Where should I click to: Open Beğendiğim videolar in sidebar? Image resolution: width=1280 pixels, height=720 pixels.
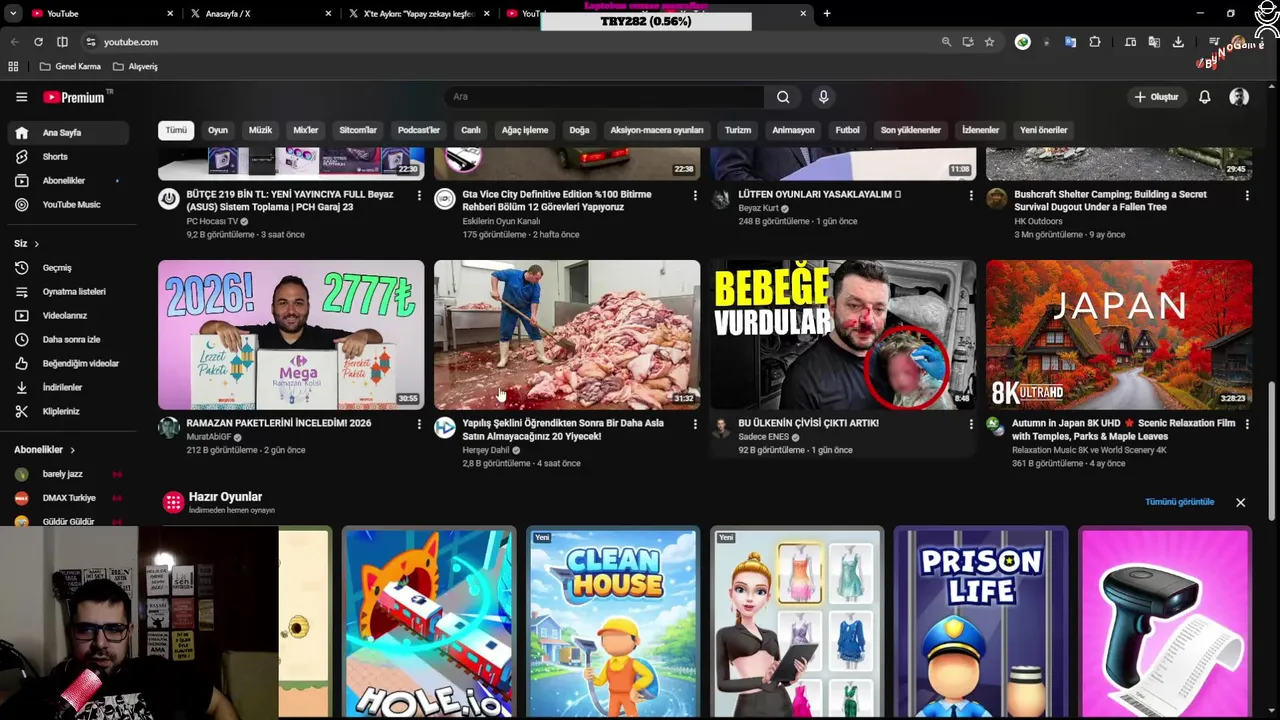click(68, 364)
